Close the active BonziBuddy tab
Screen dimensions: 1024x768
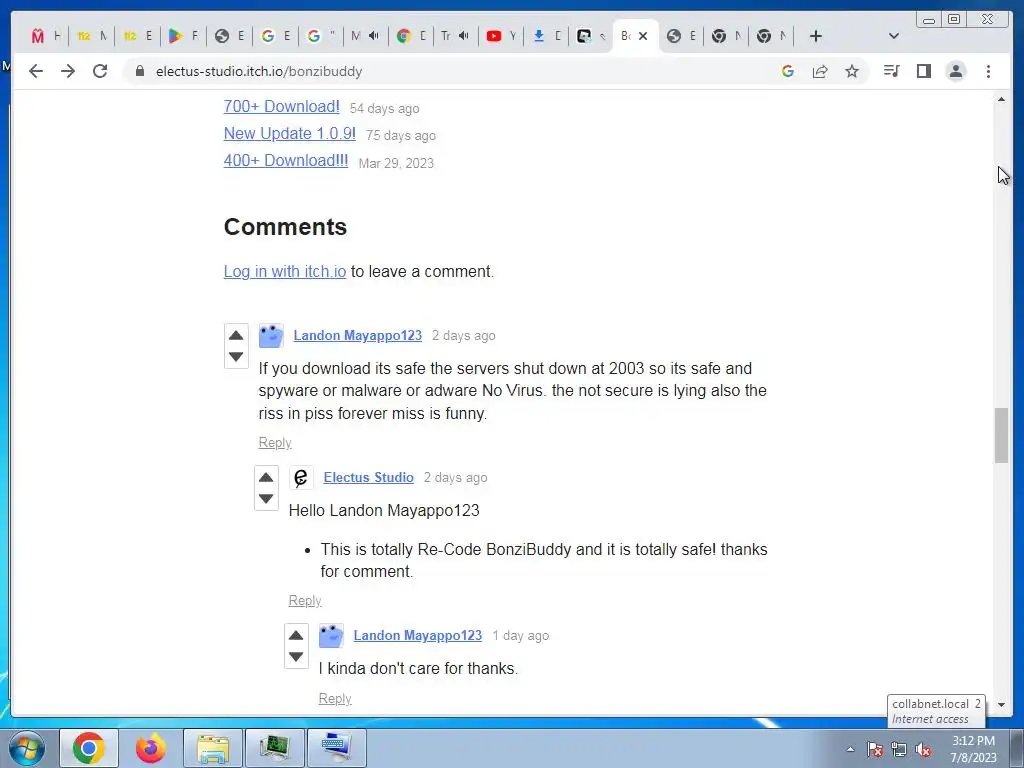(643, 36)
